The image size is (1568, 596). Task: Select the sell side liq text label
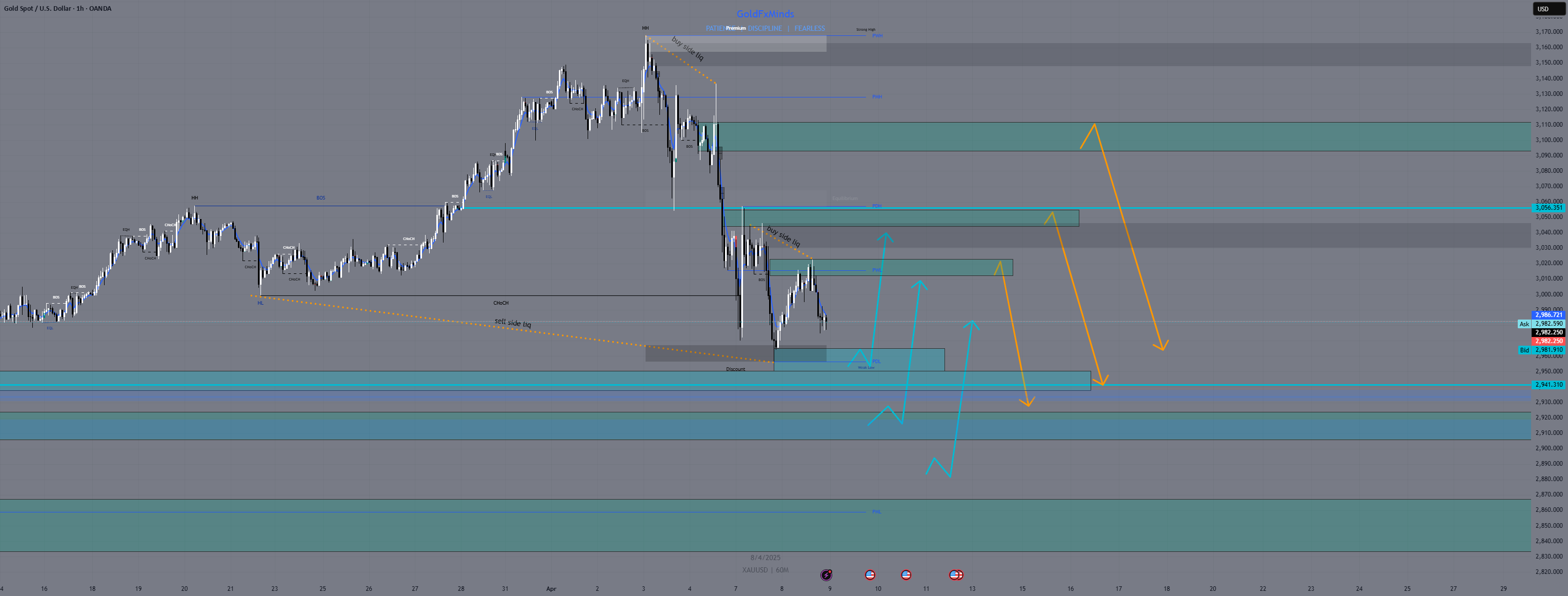click(513, 323)
